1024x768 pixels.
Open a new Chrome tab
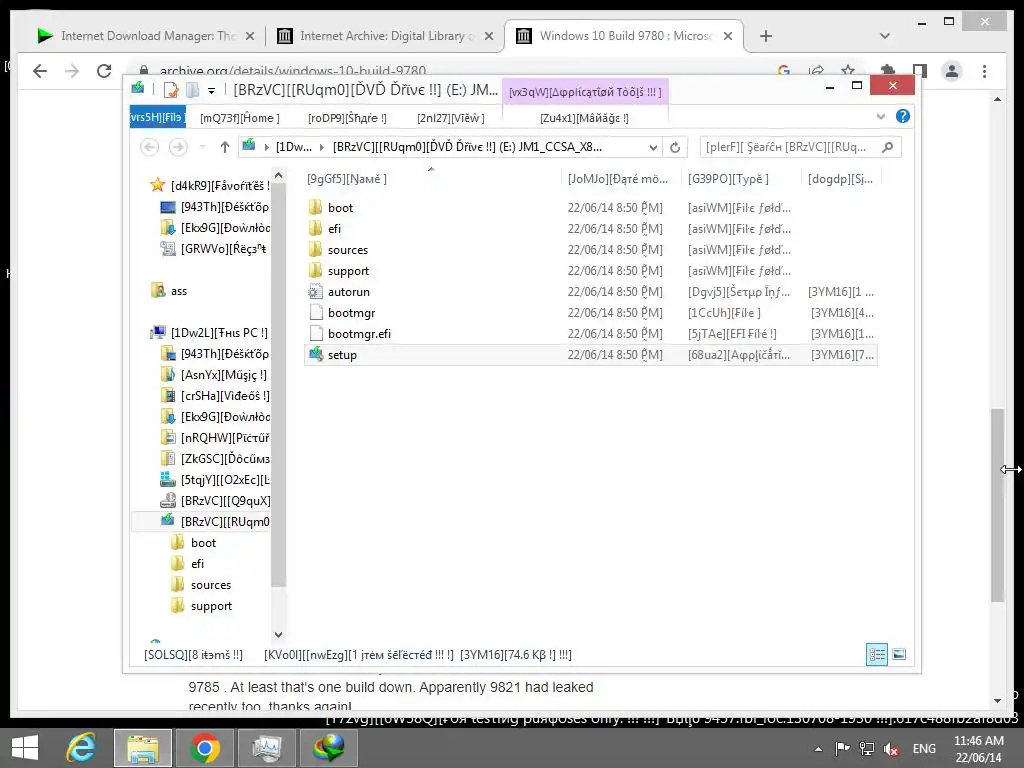point(766,36)
